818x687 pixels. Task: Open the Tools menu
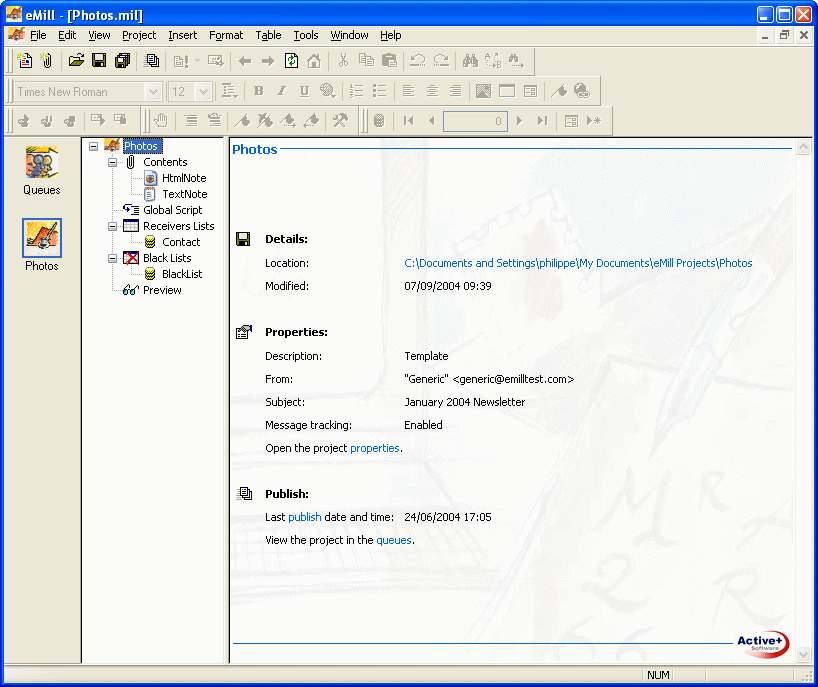pyautogui.click(x=306, y=35)
